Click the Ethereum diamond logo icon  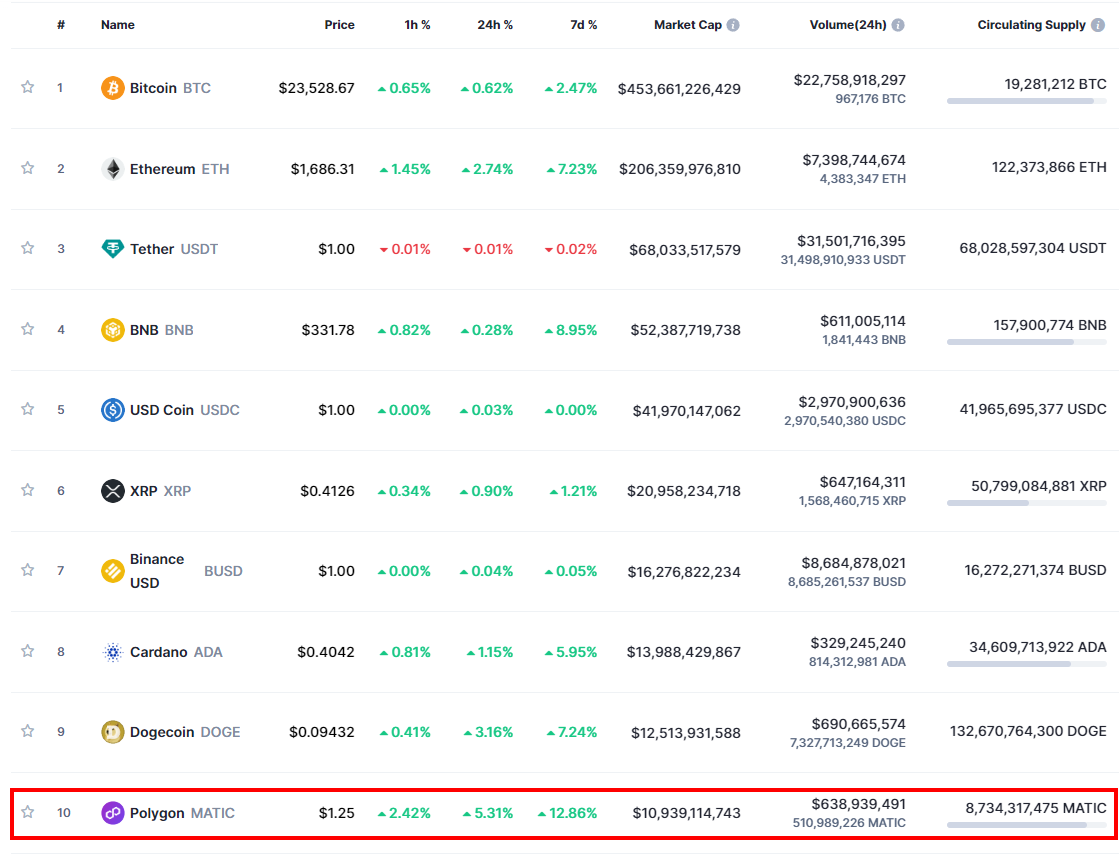[x=113, y=169]
